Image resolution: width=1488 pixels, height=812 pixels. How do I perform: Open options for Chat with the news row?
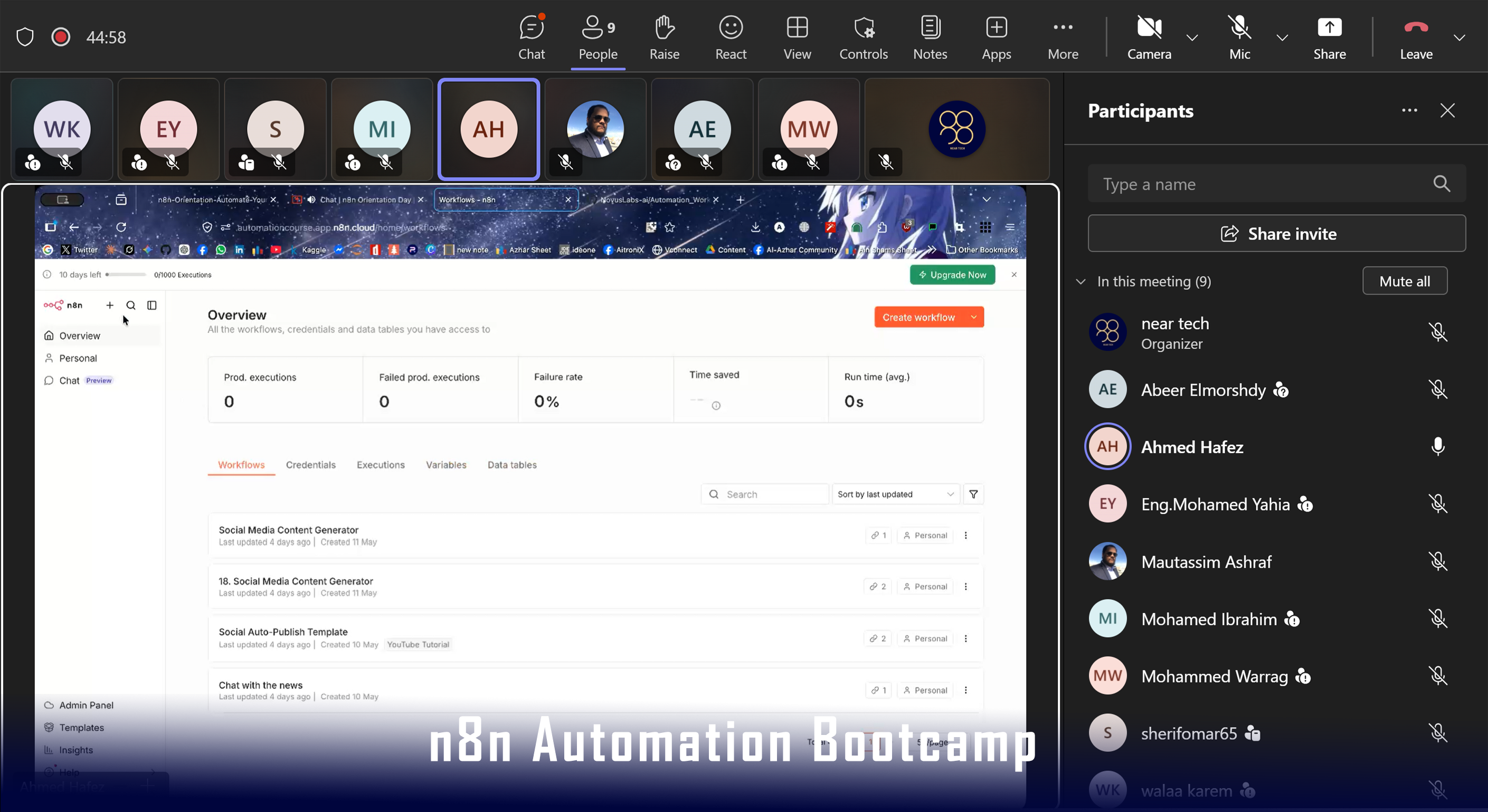[x=966, y=690]
